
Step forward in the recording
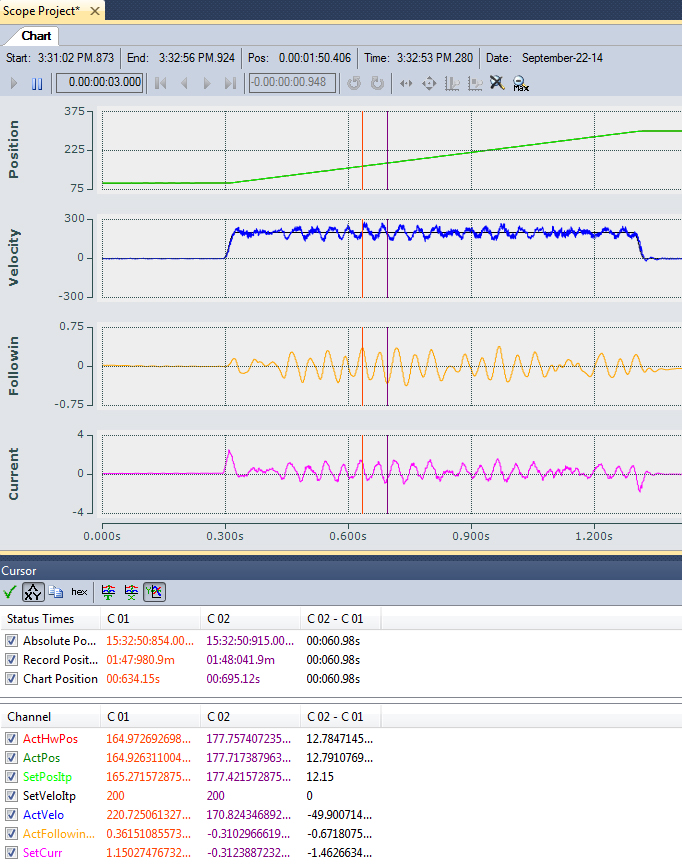207,84
